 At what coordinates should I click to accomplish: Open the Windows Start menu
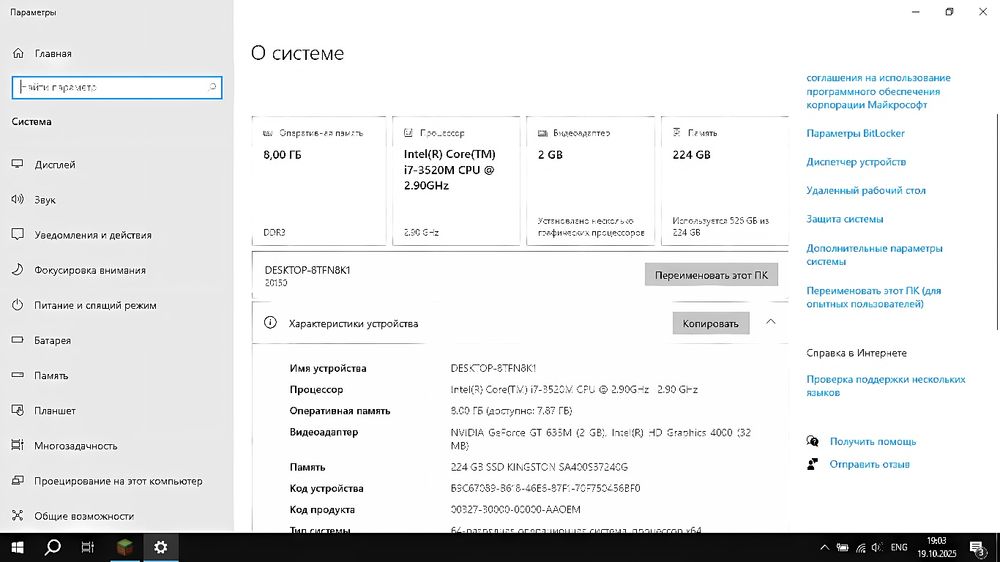[x=17, y=547]
